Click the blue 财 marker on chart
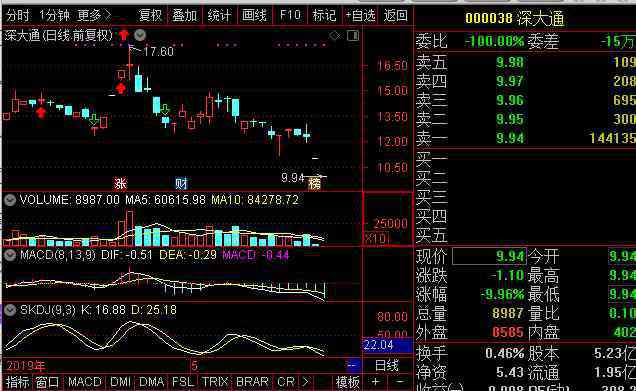Screen dimensions: 636x391 tap(181, 184)
